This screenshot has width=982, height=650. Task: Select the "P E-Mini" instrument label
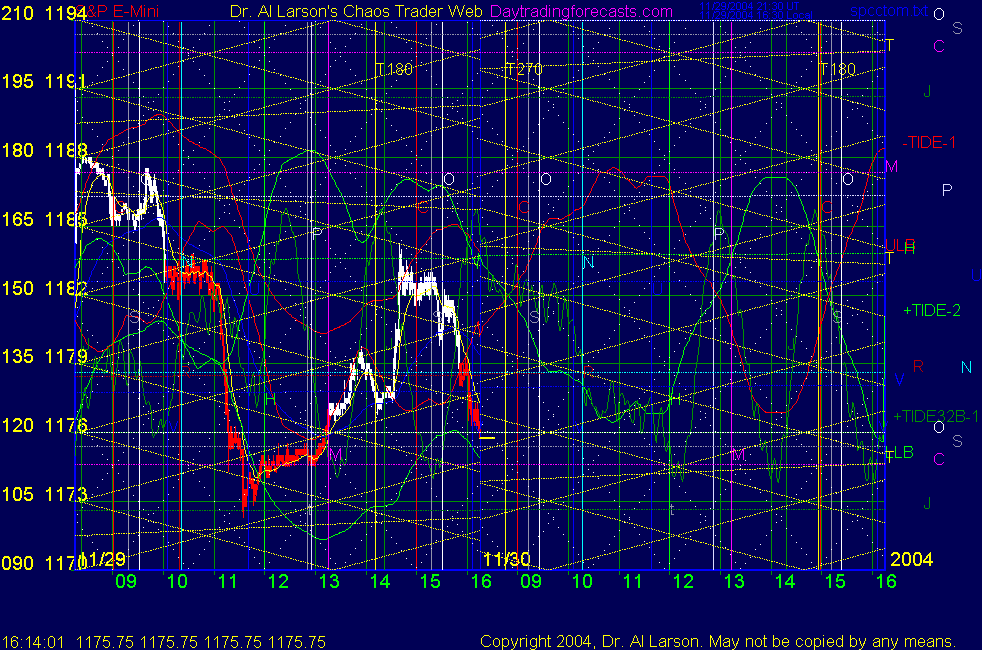(x=127, y=11)
